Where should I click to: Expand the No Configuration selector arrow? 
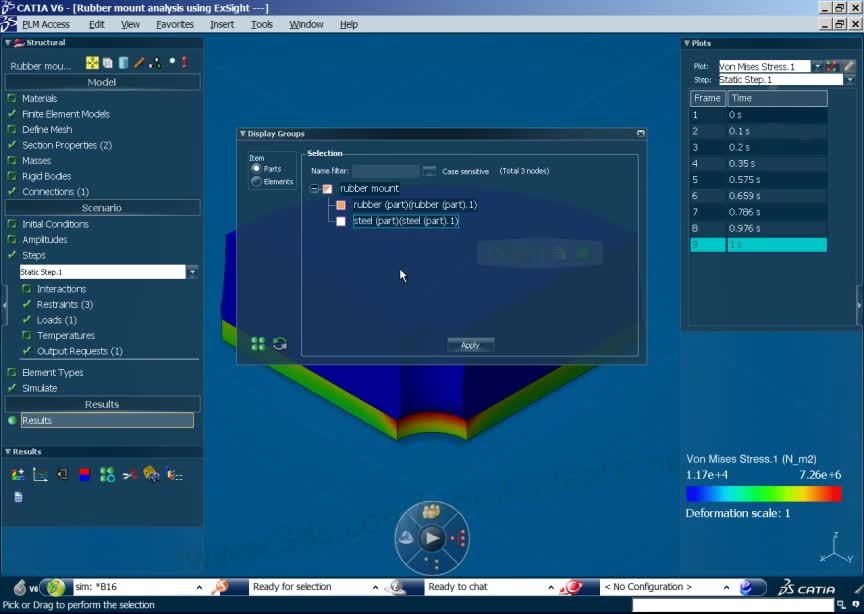726,588
